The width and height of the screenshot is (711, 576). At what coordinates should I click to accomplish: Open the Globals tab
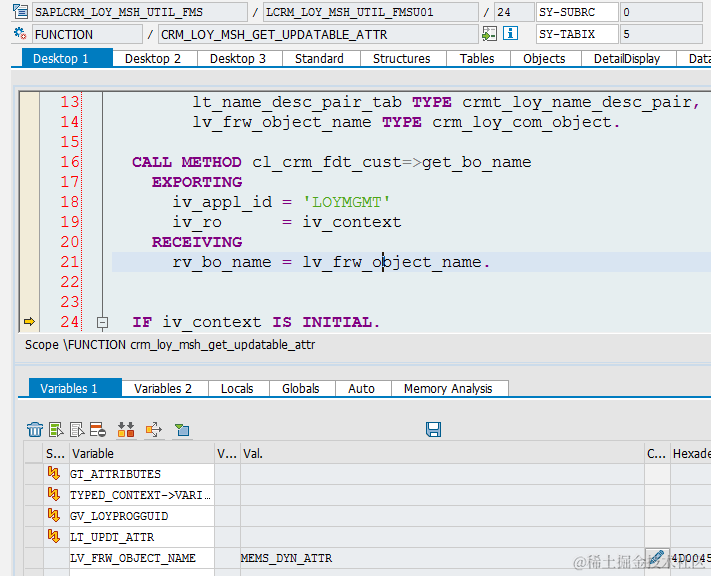click(x=302, y=388)
